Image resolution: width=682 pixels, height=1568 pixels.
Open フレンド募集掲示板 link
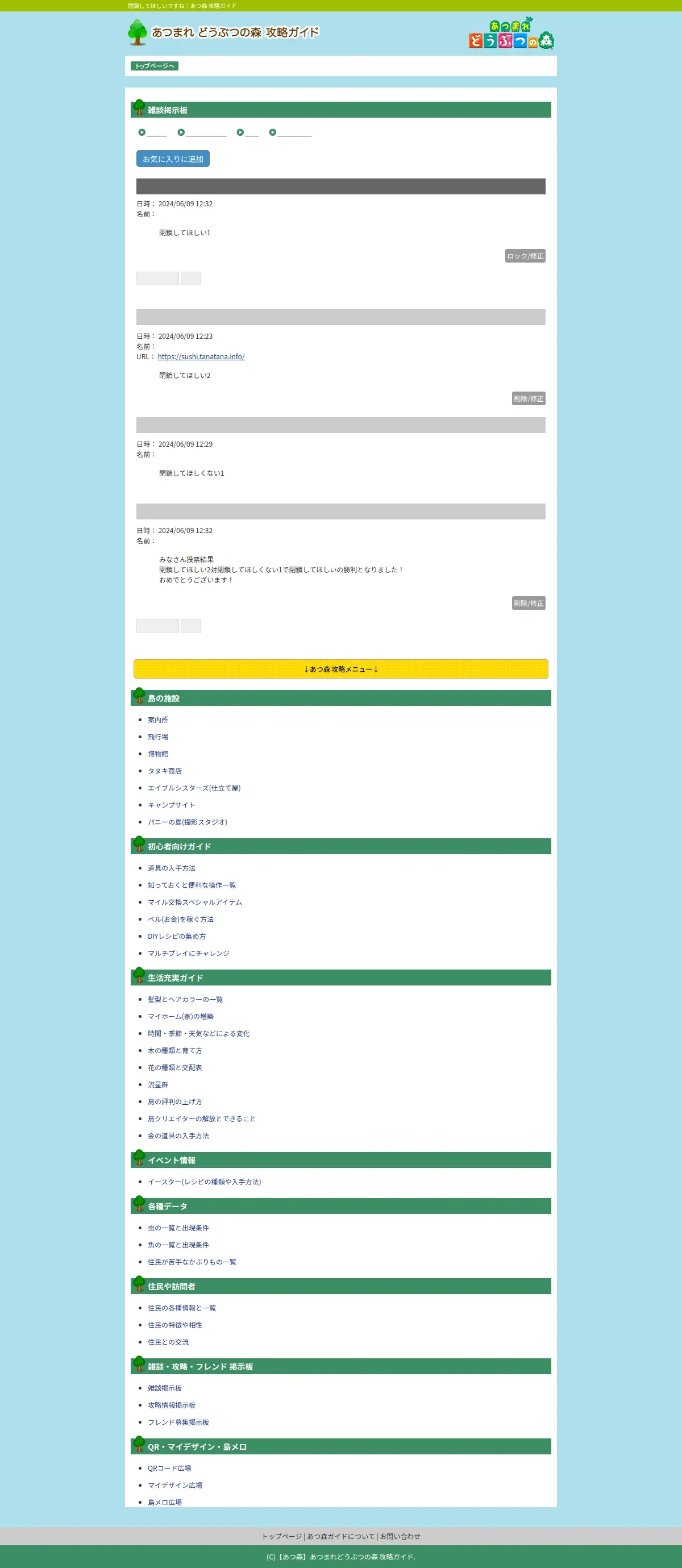(178, 1423)
